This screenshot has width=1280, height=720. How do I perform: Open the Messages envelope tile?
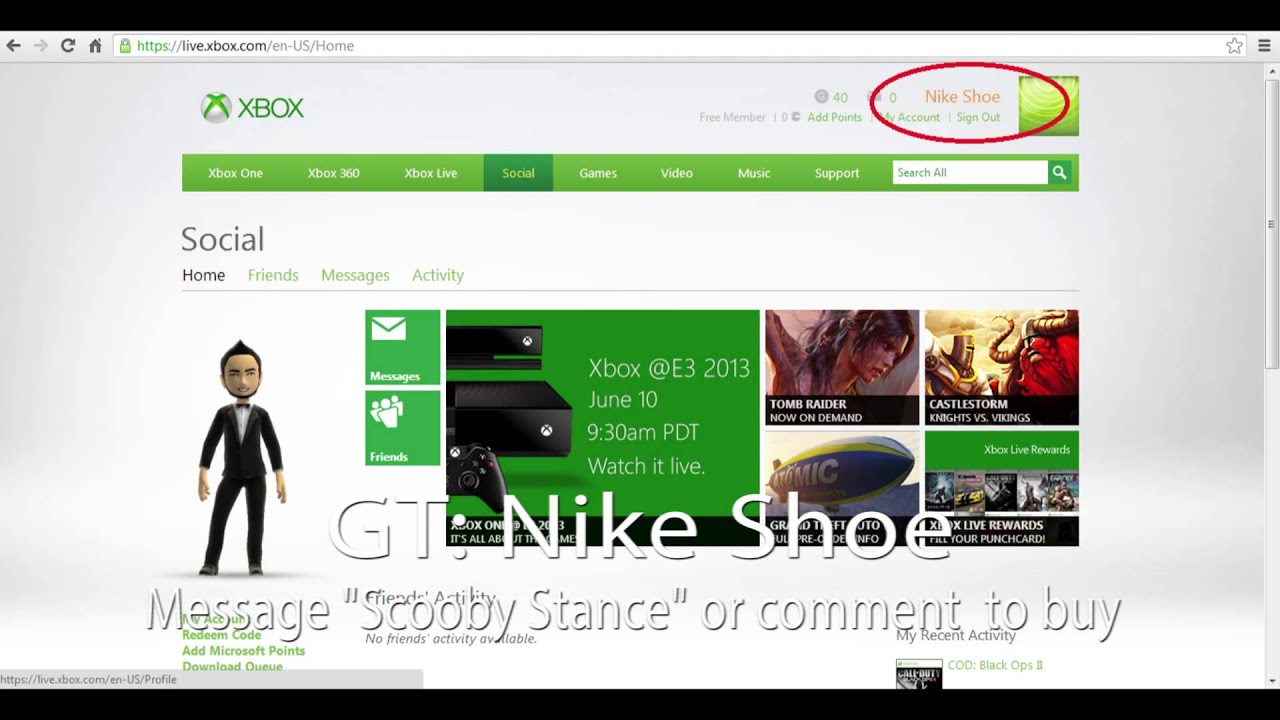402,347
